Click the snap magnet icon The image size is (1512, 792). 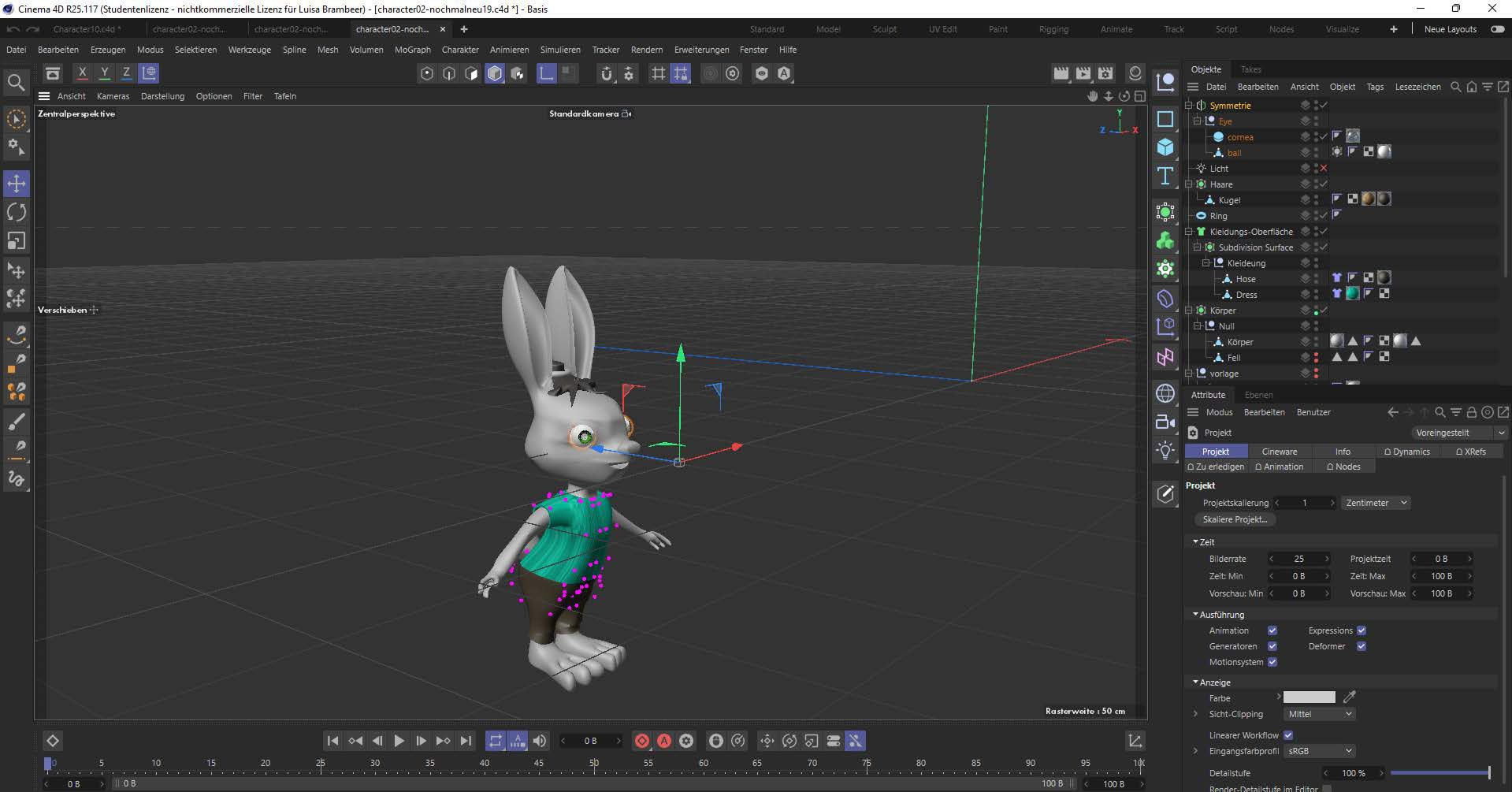(606, 73)
